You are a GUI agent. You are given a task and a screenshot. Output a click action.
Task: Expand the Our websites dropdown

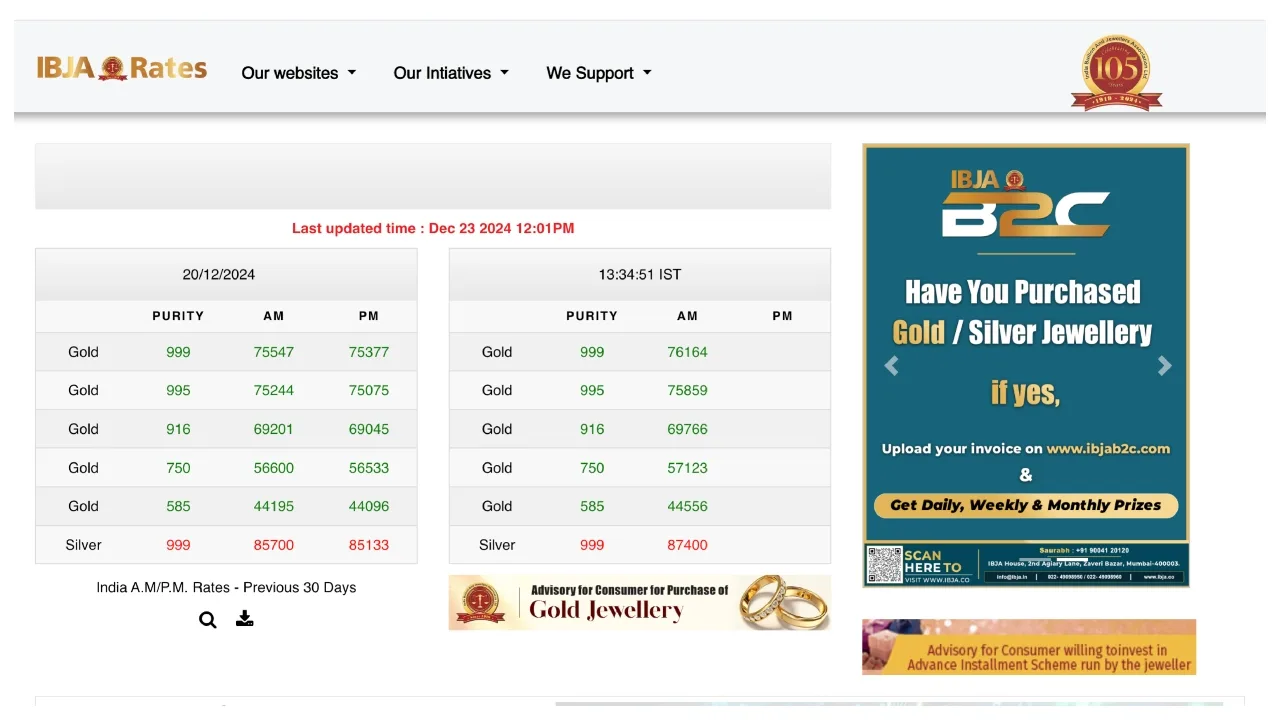(x=298, y=73)
